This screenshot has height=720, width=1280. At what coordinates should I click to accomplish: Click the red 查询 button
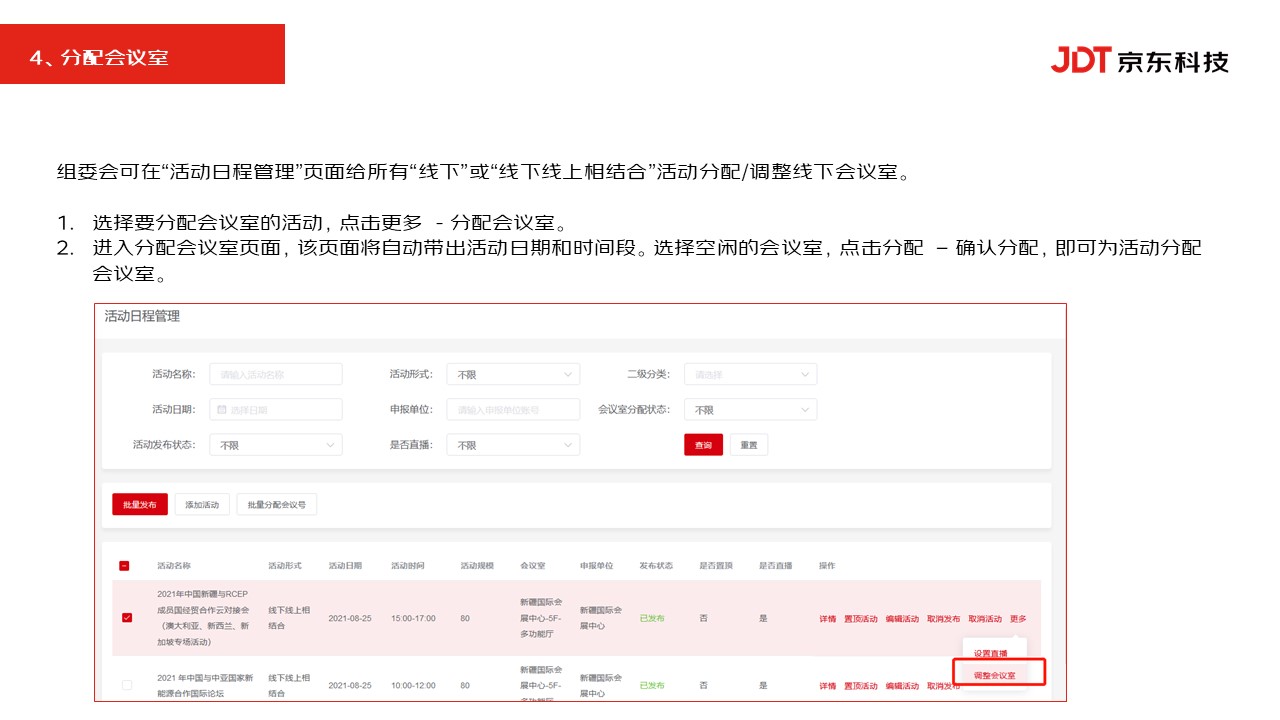(703, 445)
